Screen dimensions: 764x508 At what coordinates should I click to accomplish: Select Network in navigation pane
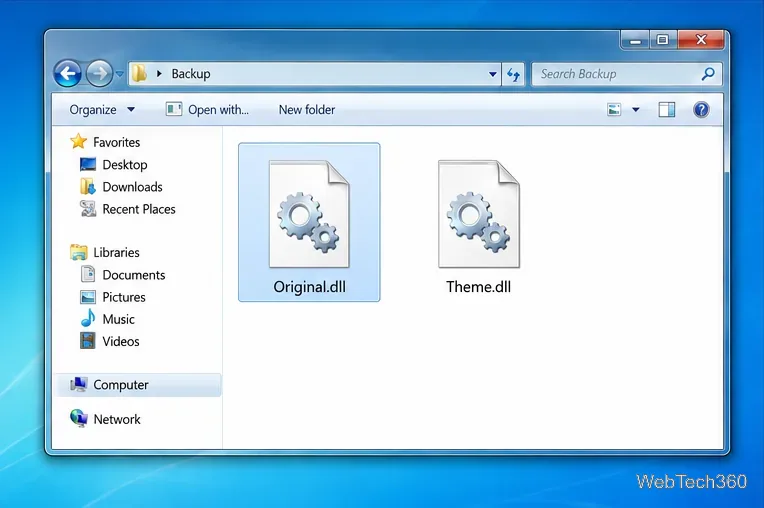pos(117,419)
